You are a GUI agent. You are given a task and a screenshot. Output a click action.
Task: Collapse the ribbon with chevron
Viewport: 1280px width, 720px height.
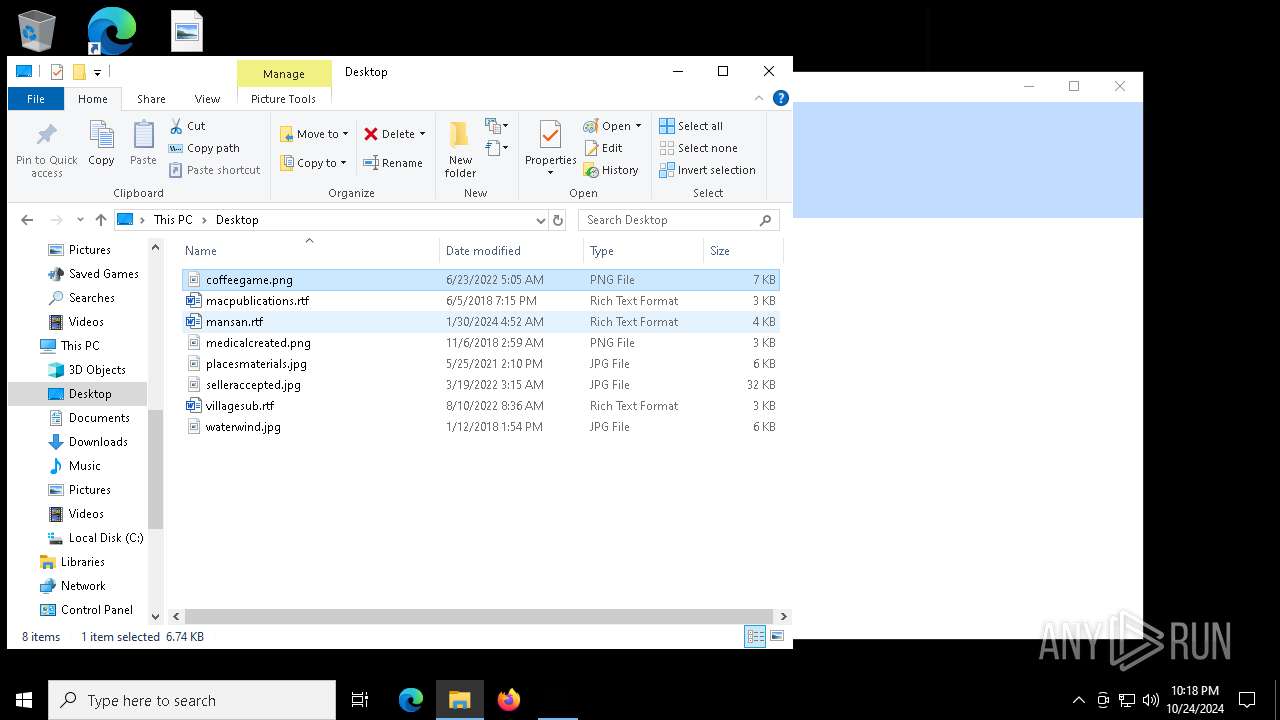pyautogui.click(x=759, y=98)
